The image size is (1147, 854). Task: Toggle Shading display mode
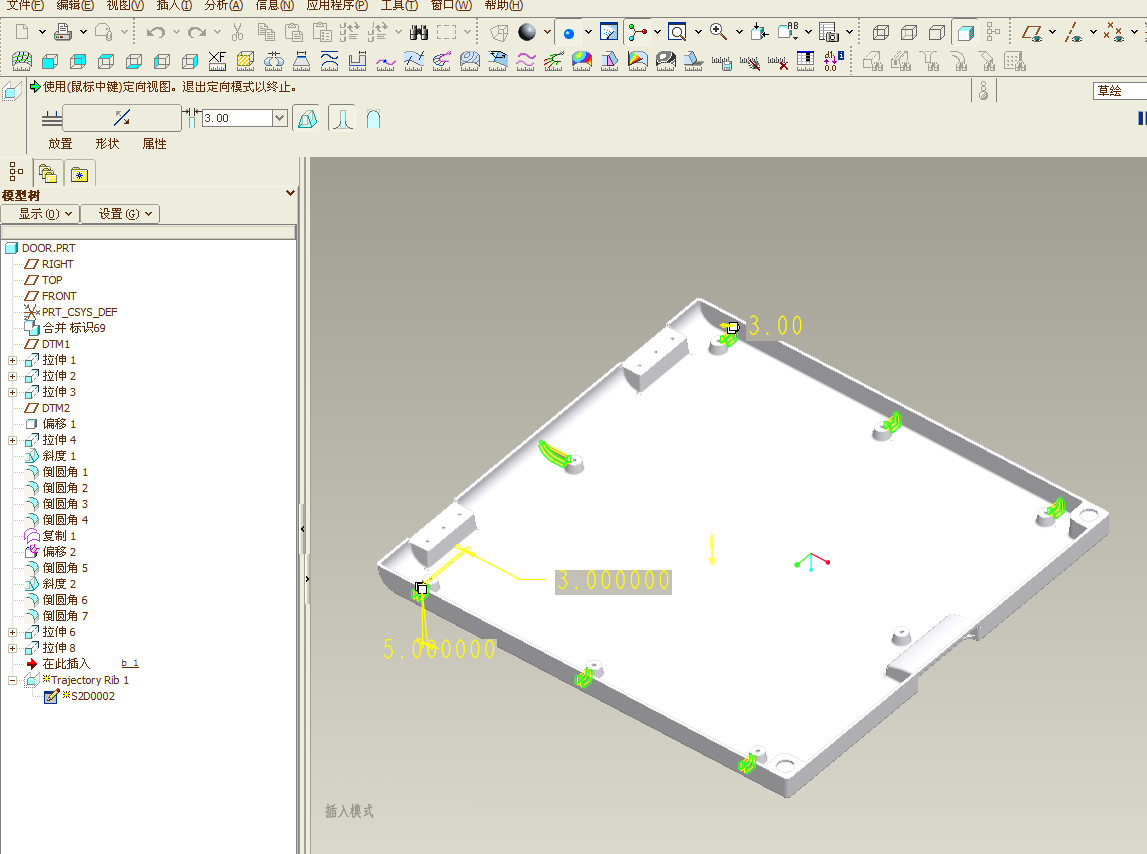click(966, 31)
